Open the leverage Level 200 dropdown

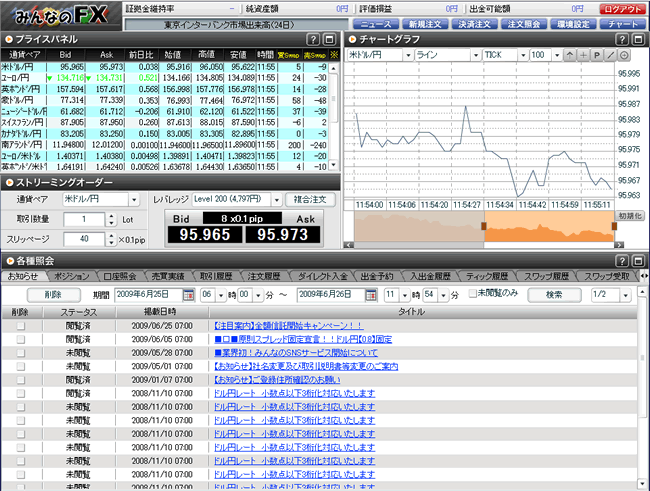point(276,199)
